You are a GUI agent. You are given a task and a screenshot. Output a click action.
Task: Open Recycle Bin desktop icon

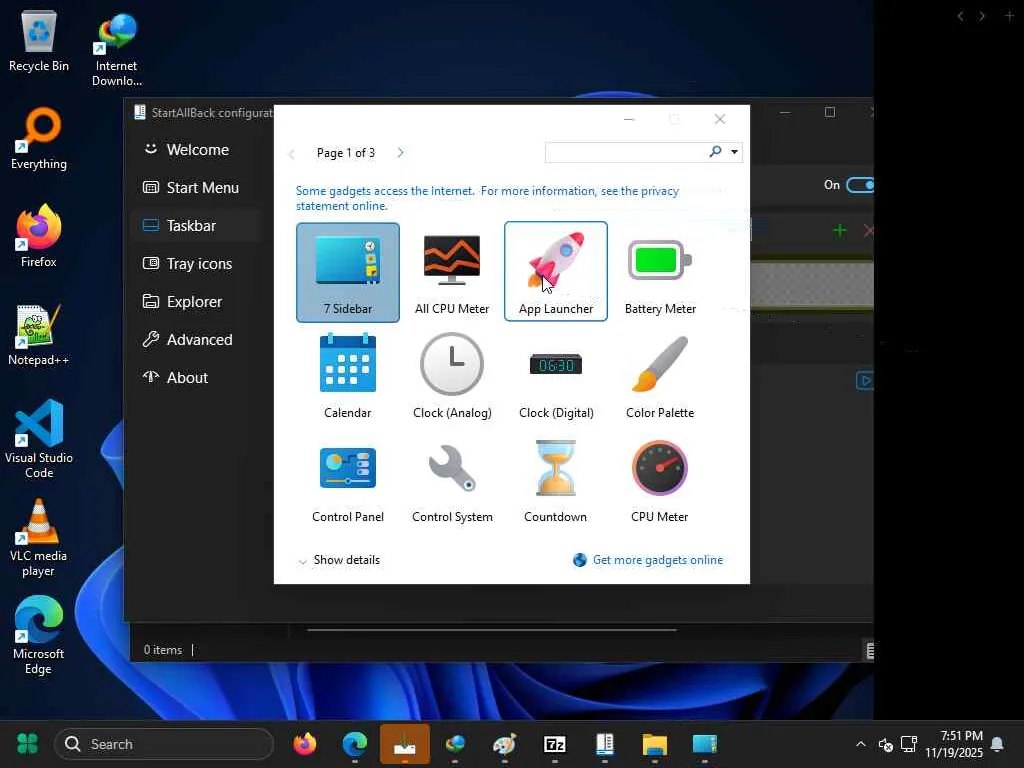coord(39,40)
